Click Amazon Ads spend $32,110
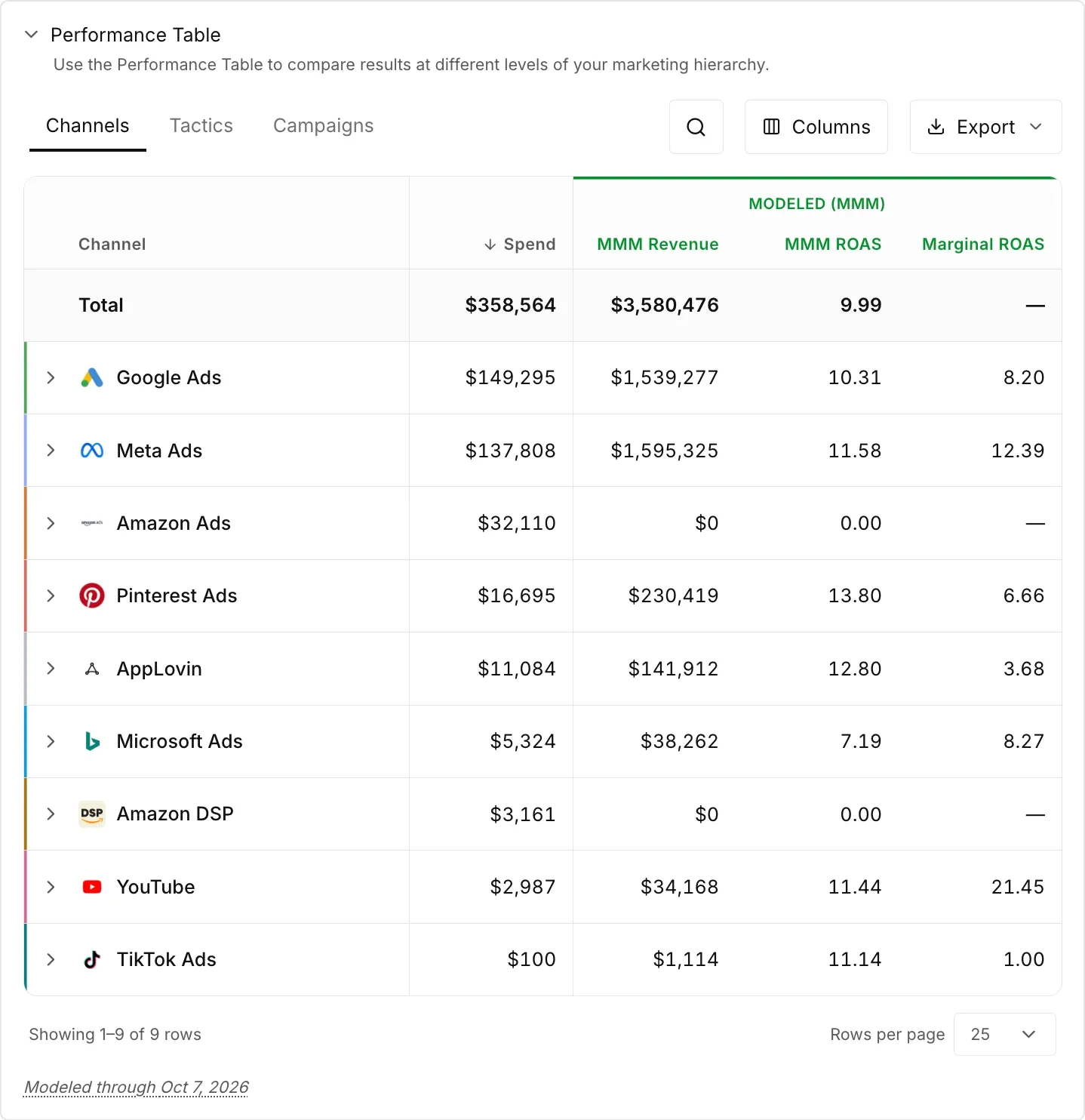The height and width of the screenshot is (1120, 1085). (517, 523)
